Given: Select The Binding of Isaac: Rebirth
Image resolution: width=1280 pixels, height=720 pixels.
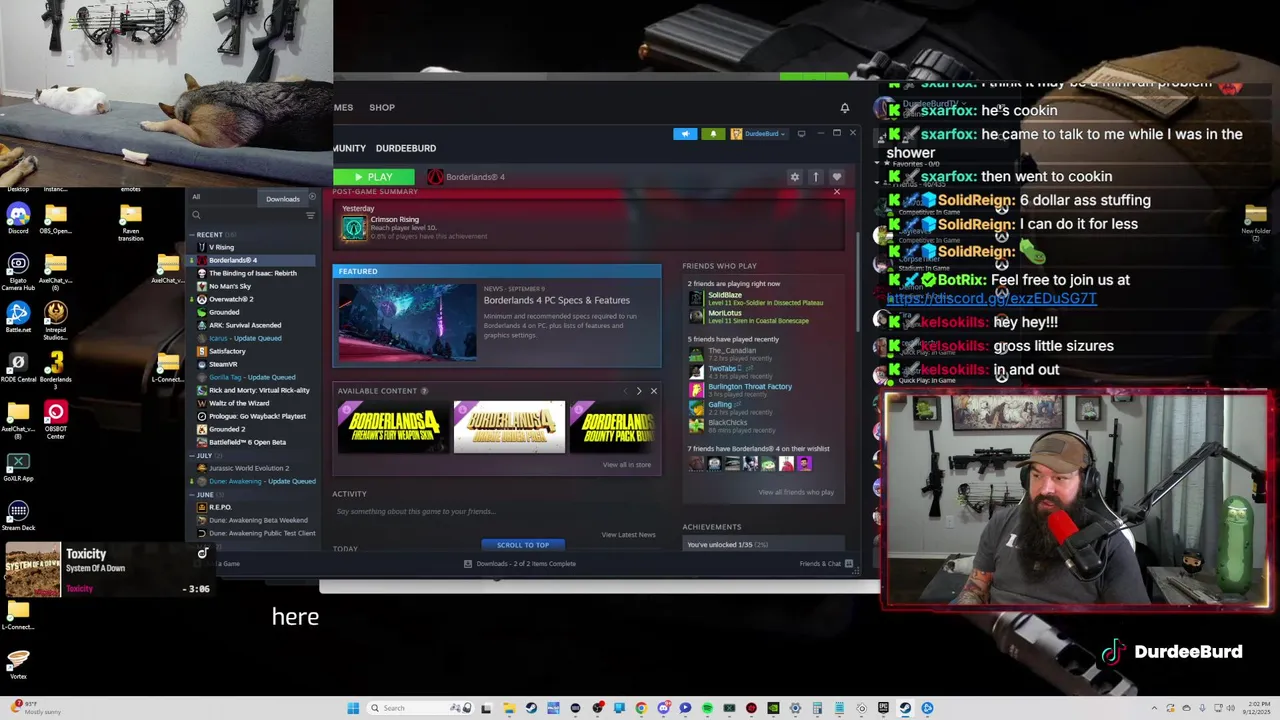Looking at the screenshot, I should pyautogui.click(x=252, y=273).
